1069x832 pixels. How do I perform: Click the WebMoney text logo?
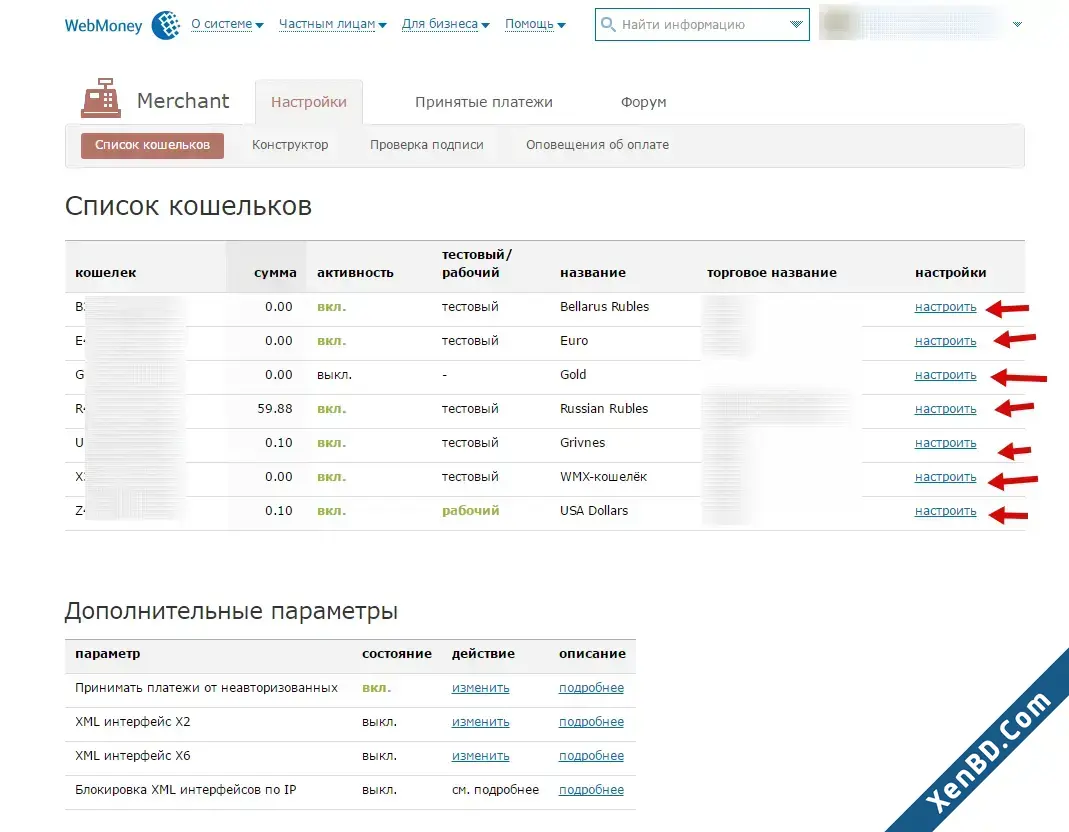pos(104,26)
